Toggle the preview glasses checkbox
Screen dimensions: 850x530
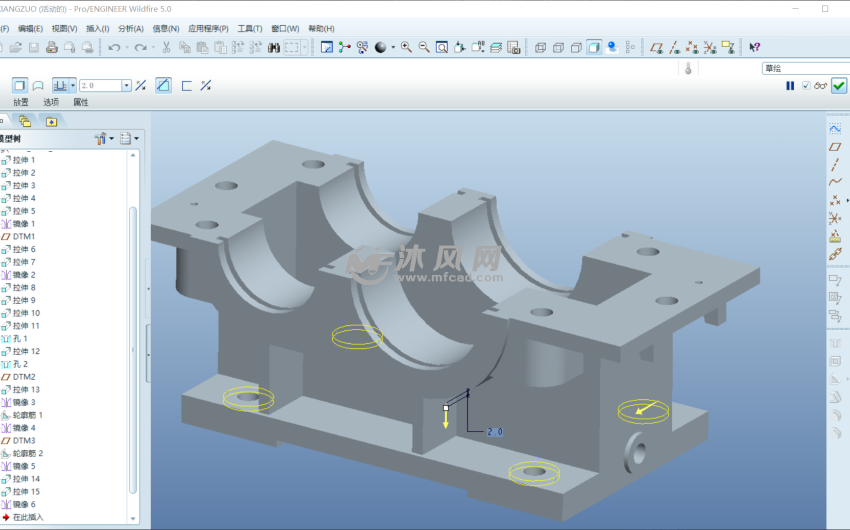tap(807, 86)
